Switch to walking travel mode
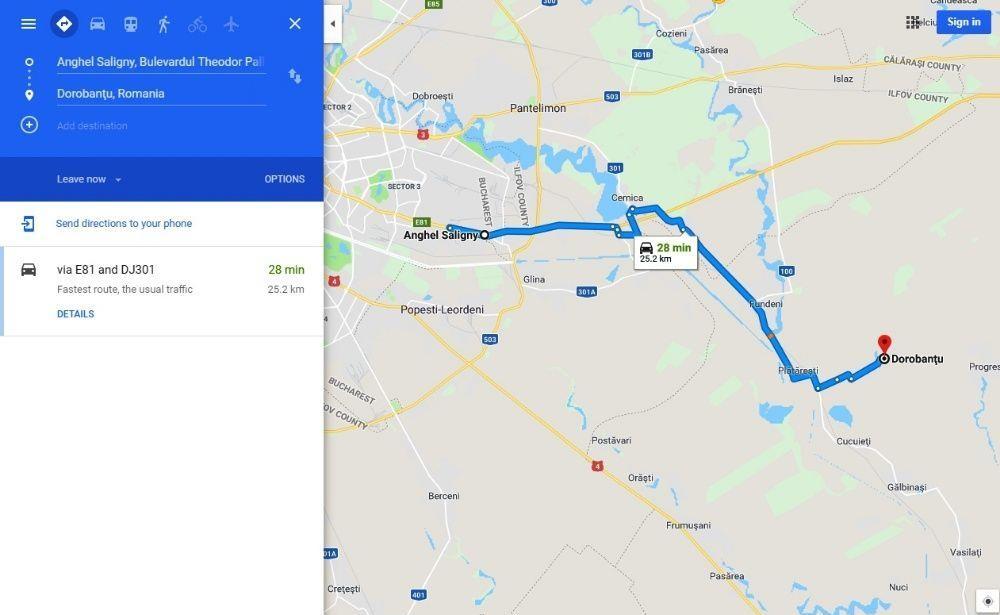The width and height of the screenshot is (1000, 615). tap(164, 24)
